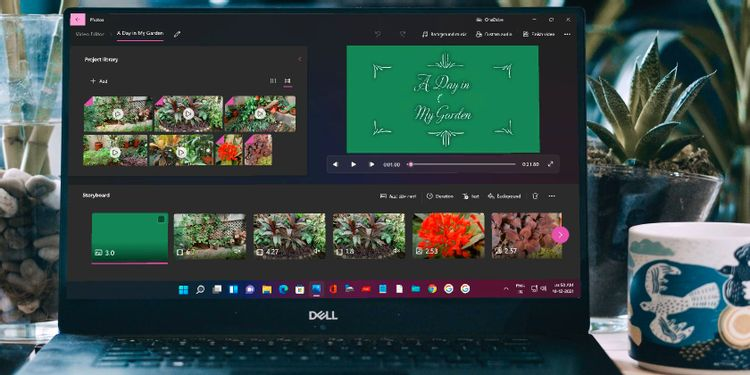Viewport: 750px width, 375px height.
Task: Click Add title card in Storyboard
Action: [398, 196]
